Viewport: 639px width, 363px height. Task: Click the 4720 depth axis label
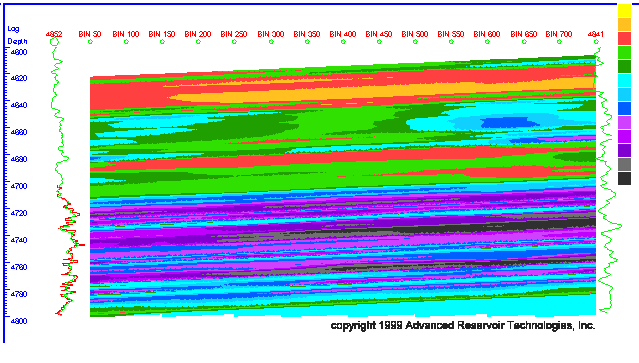pos(19,213)
